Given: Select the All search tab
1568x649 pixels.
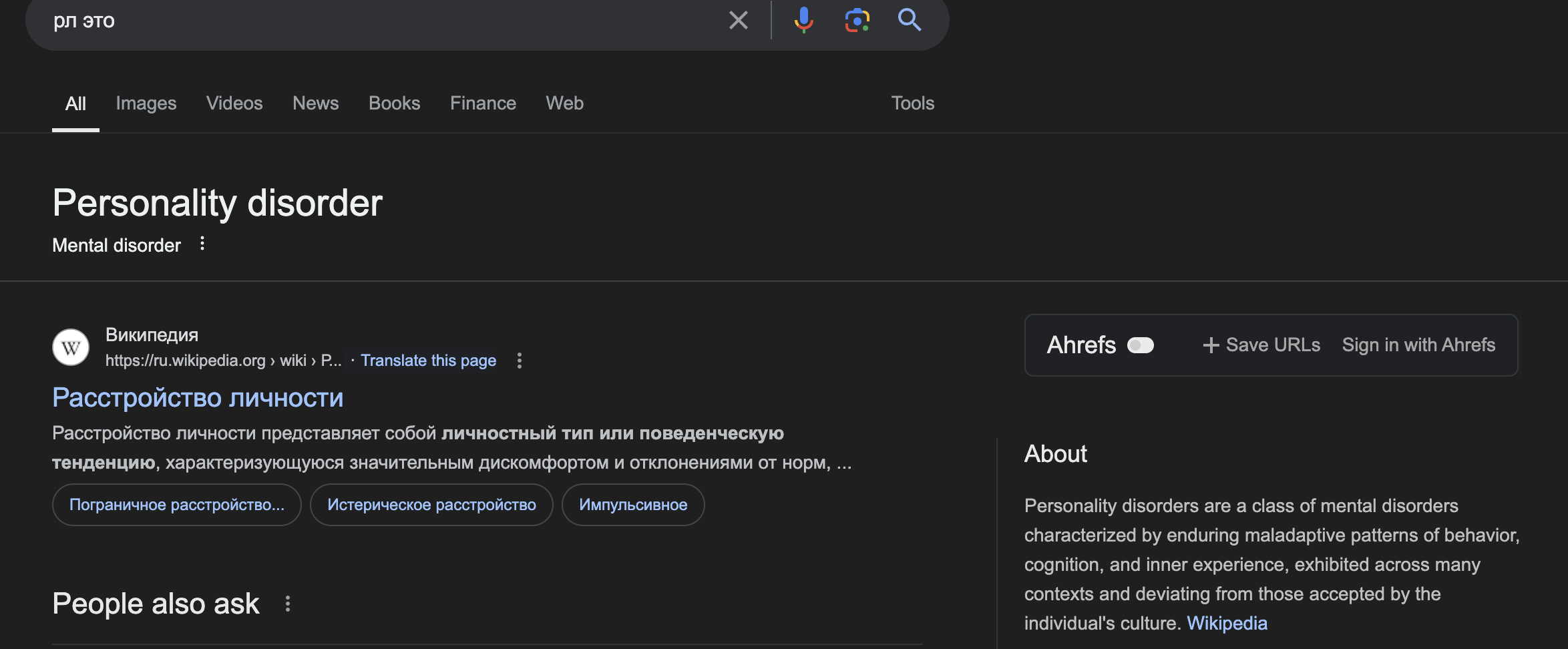Looking at the screenshot, I should (x=75, y=103).
